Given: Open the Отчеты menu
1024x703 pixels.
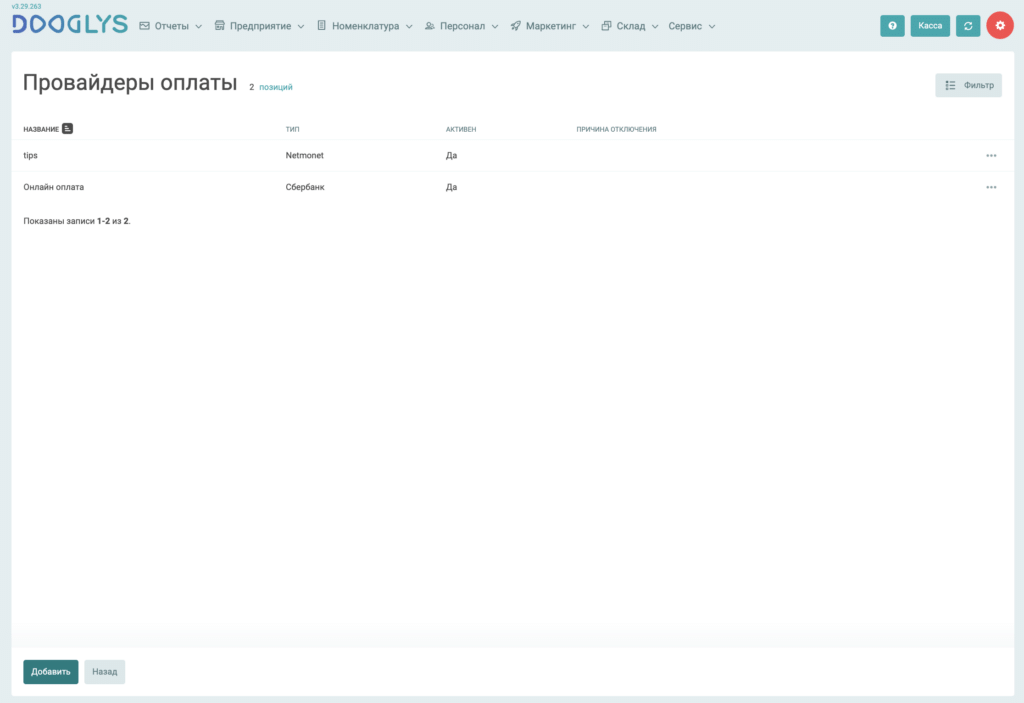Looking at the screenshot, I should click(x=171, y=26).
